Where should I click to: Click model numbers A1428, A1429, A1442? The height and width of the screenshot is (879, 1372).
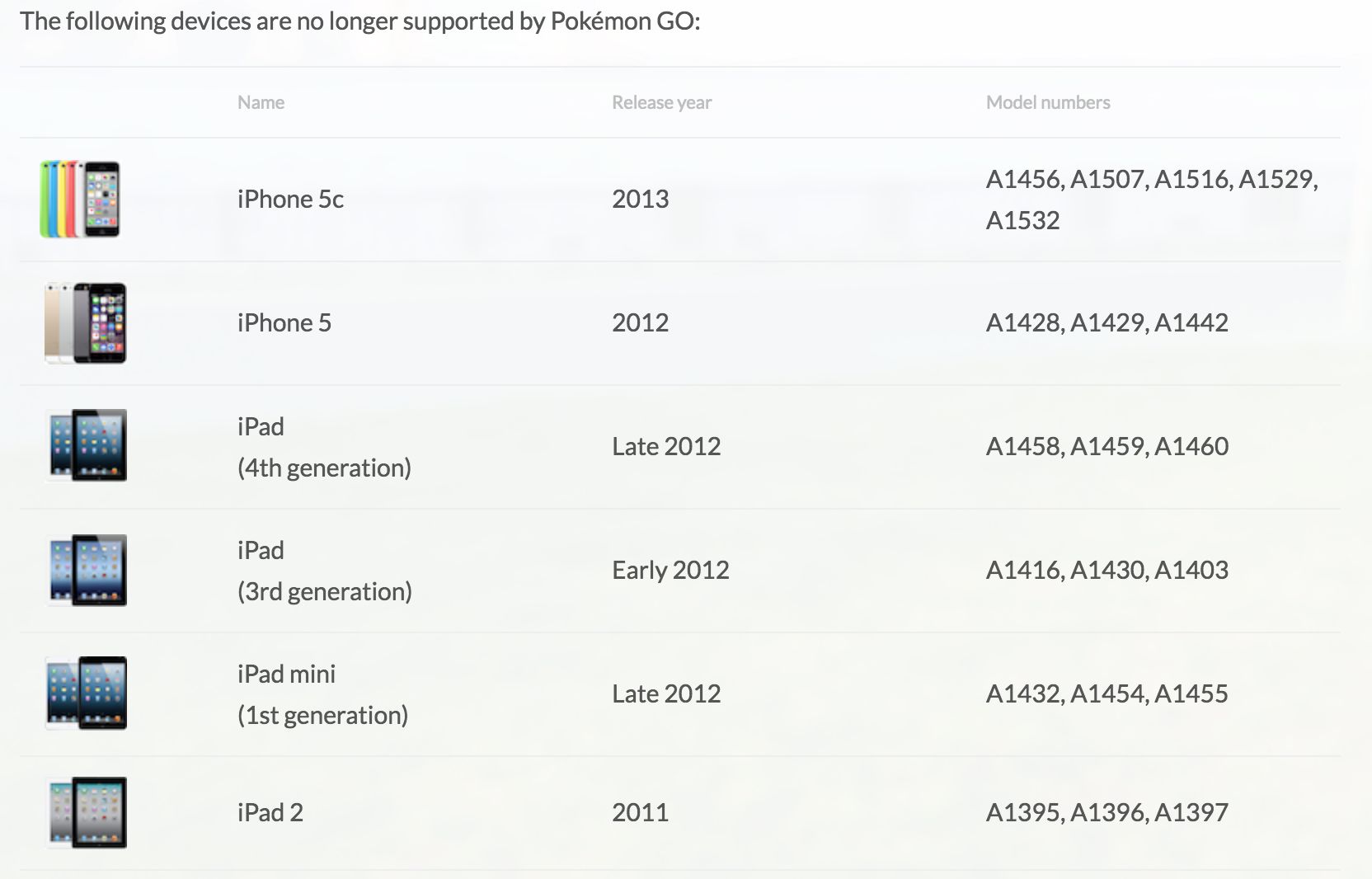coord(1107,323)
